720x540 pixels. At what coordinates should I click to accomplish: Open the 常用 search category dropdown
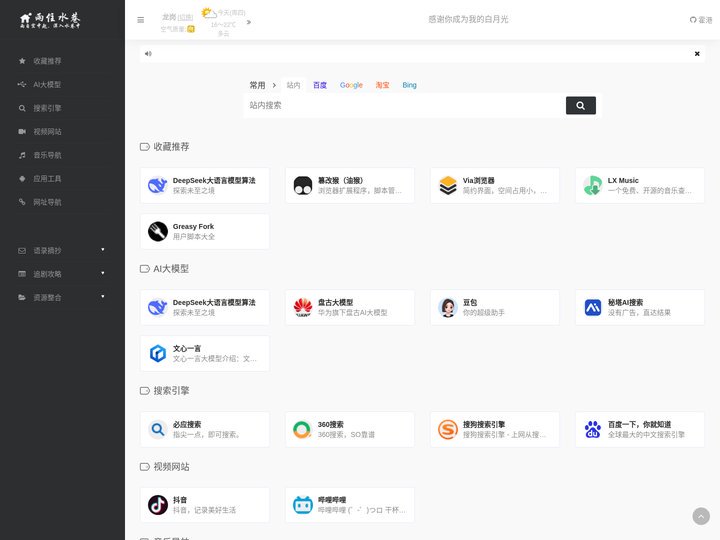click(263, 85)
